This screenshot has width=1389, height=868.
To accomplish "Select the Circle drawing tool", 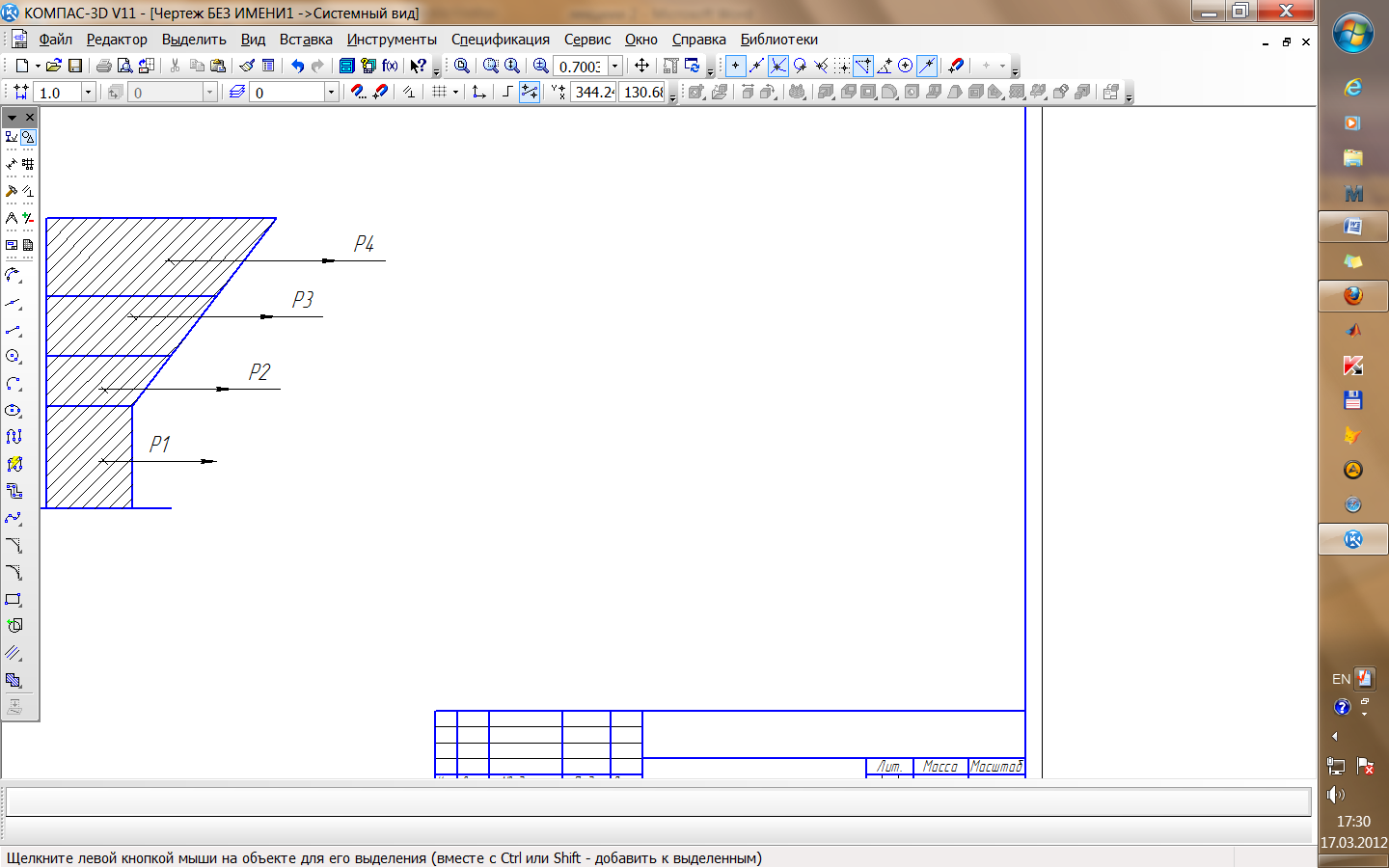I will click(x=14, y=357).
